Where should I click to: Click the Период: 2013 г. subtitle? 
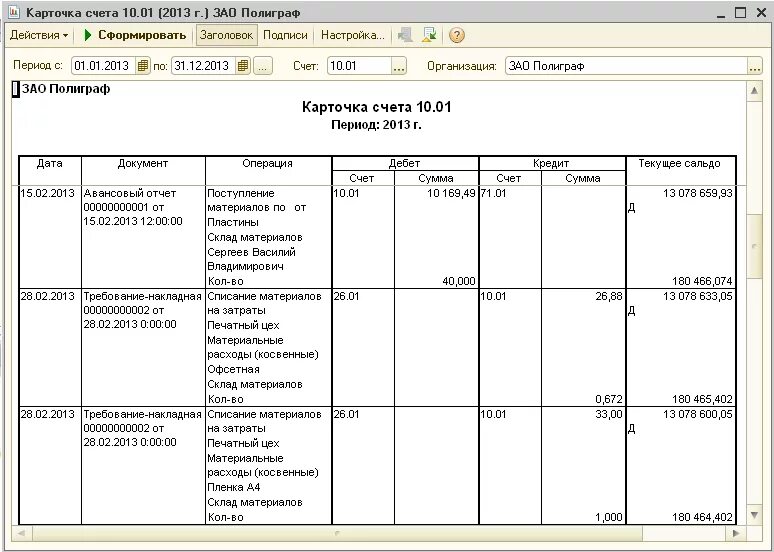click(x=377, y=125)
